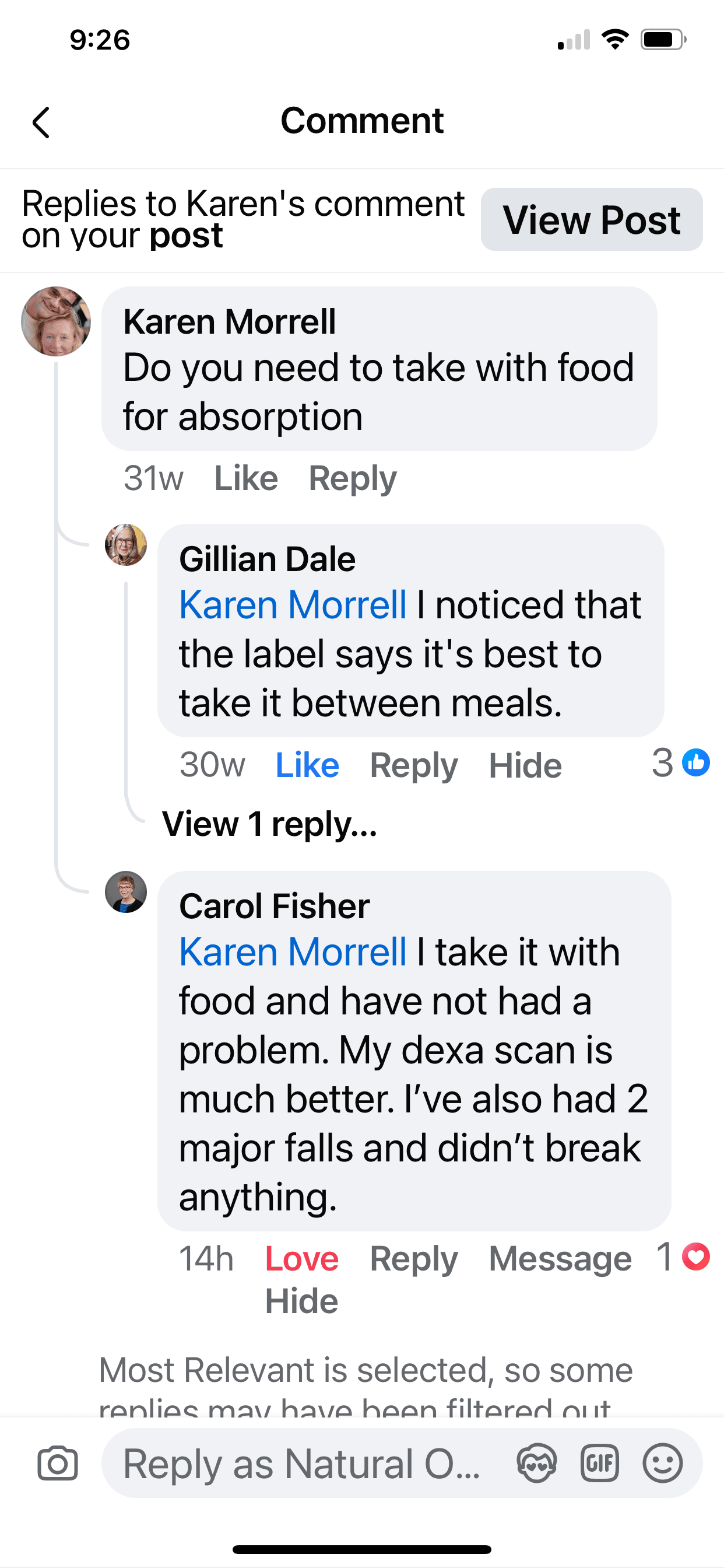Like Karen Morrell's original comment
Viewport: 724px width, 1568px height.
pyautogui.click(x=246, y=478)
